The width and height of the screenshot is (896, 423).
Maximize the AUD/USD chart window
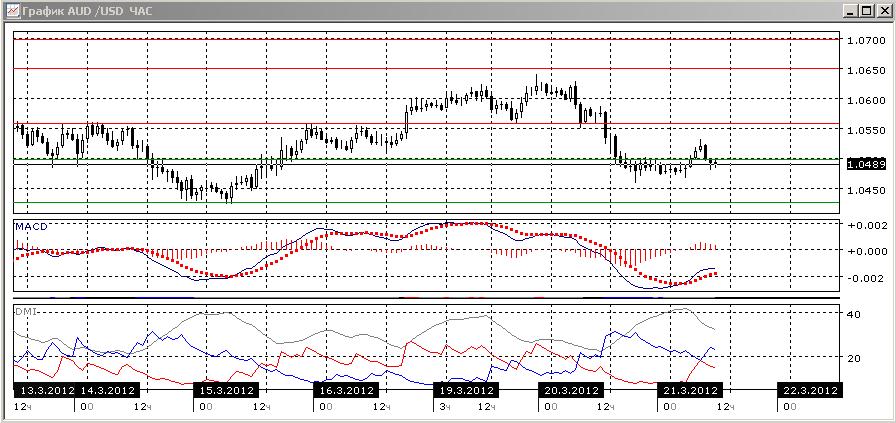[x=866, y=11]
